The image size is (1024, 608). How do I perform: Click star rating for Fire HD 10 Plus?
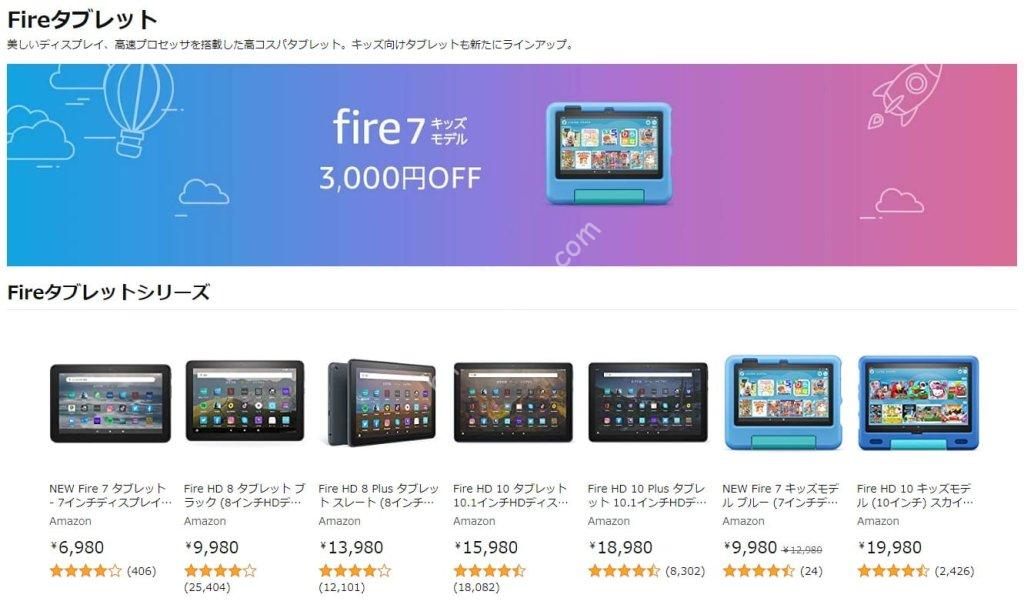tap(624, 571)
